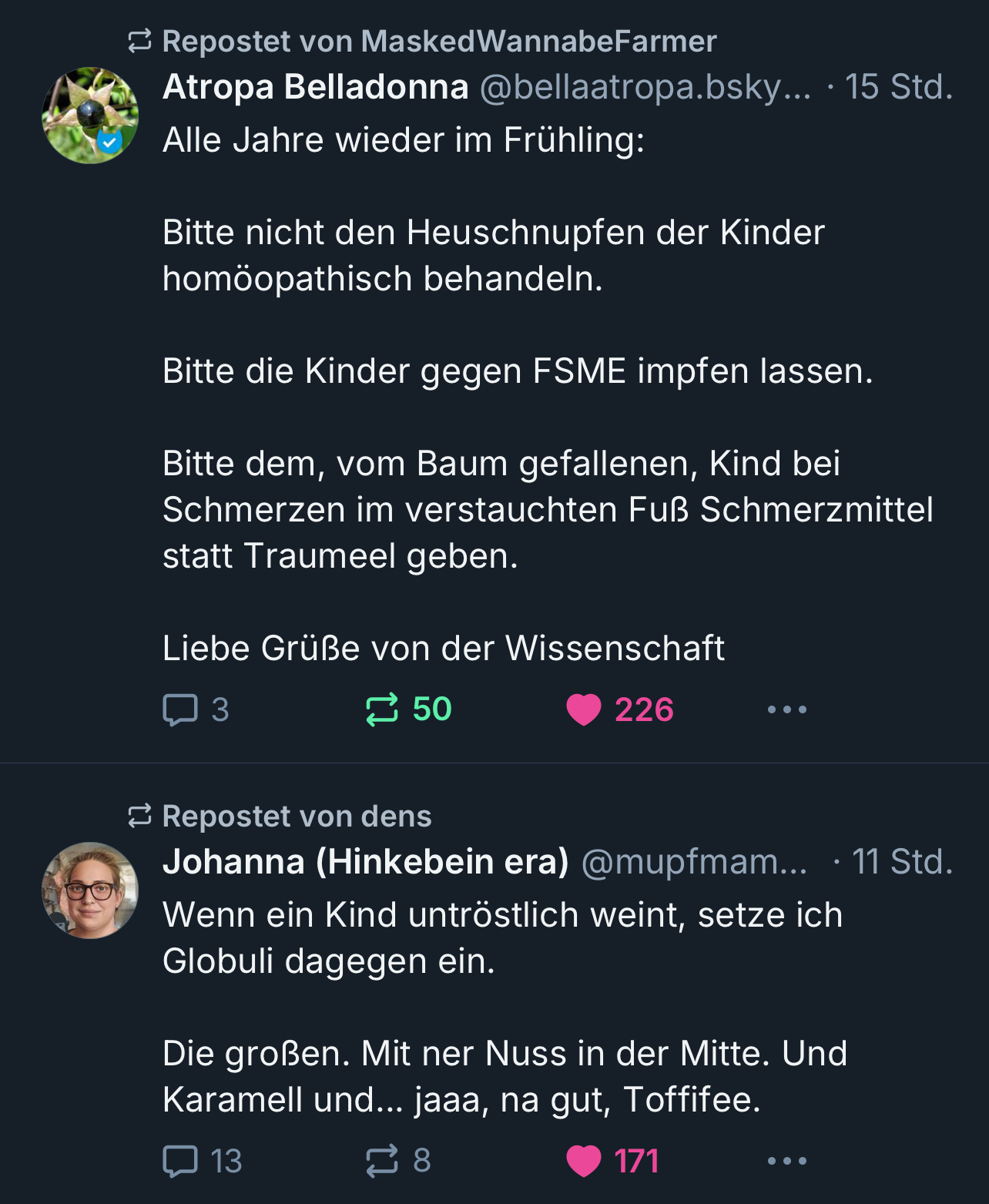Unlike Atropa Belladonna's post via heart icon
Screen dimensions: 989x1204
pos(584,709)
